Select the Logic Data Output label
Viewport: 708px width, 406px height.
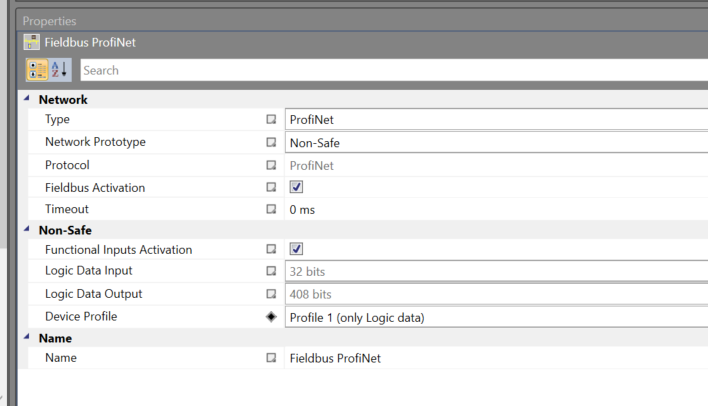[x=93, y=294]
